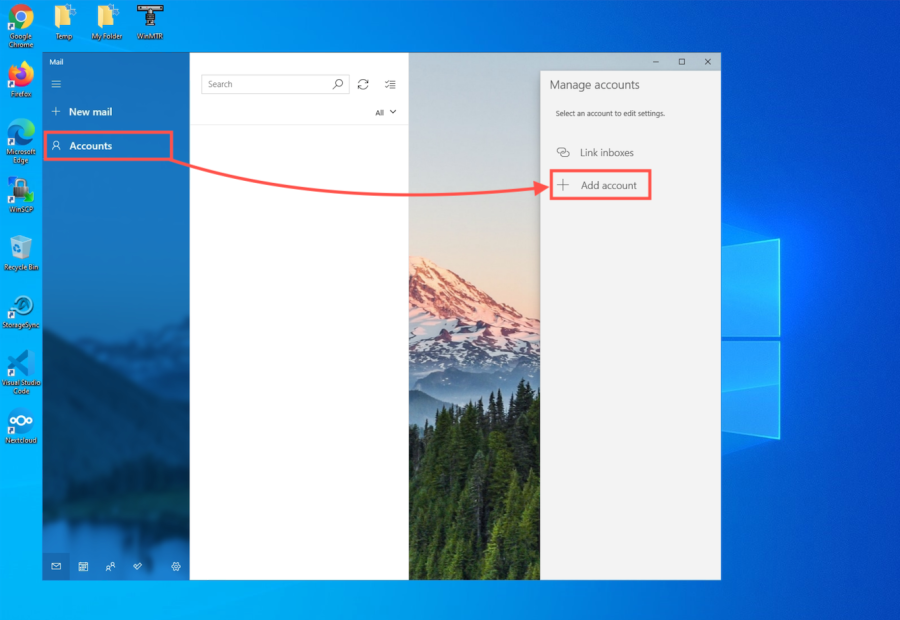Enter selection mode via checklist icon

(390, 85)
